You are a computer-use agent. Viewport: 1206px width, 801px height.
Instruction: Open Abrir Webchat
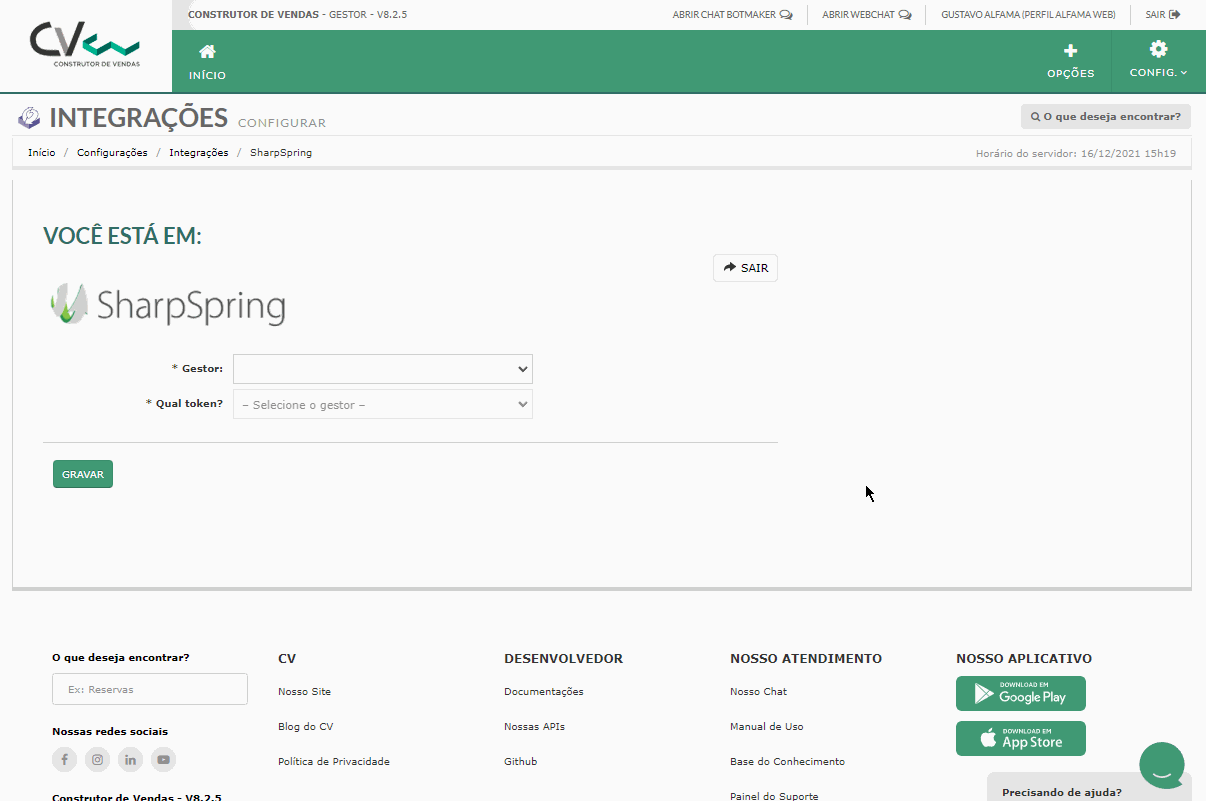[866, 15]
